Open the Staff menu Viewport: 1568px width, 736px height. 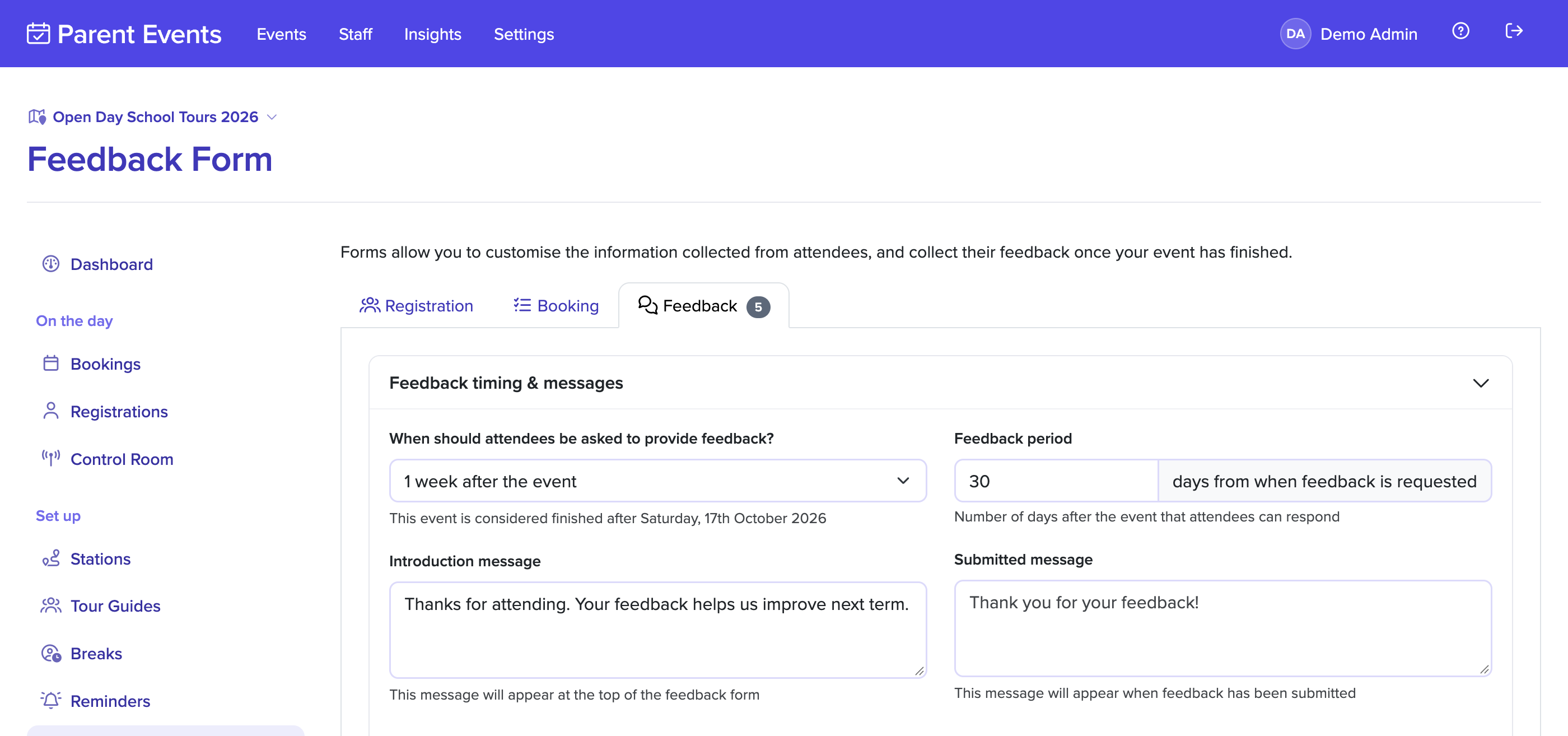coord(355,34)
